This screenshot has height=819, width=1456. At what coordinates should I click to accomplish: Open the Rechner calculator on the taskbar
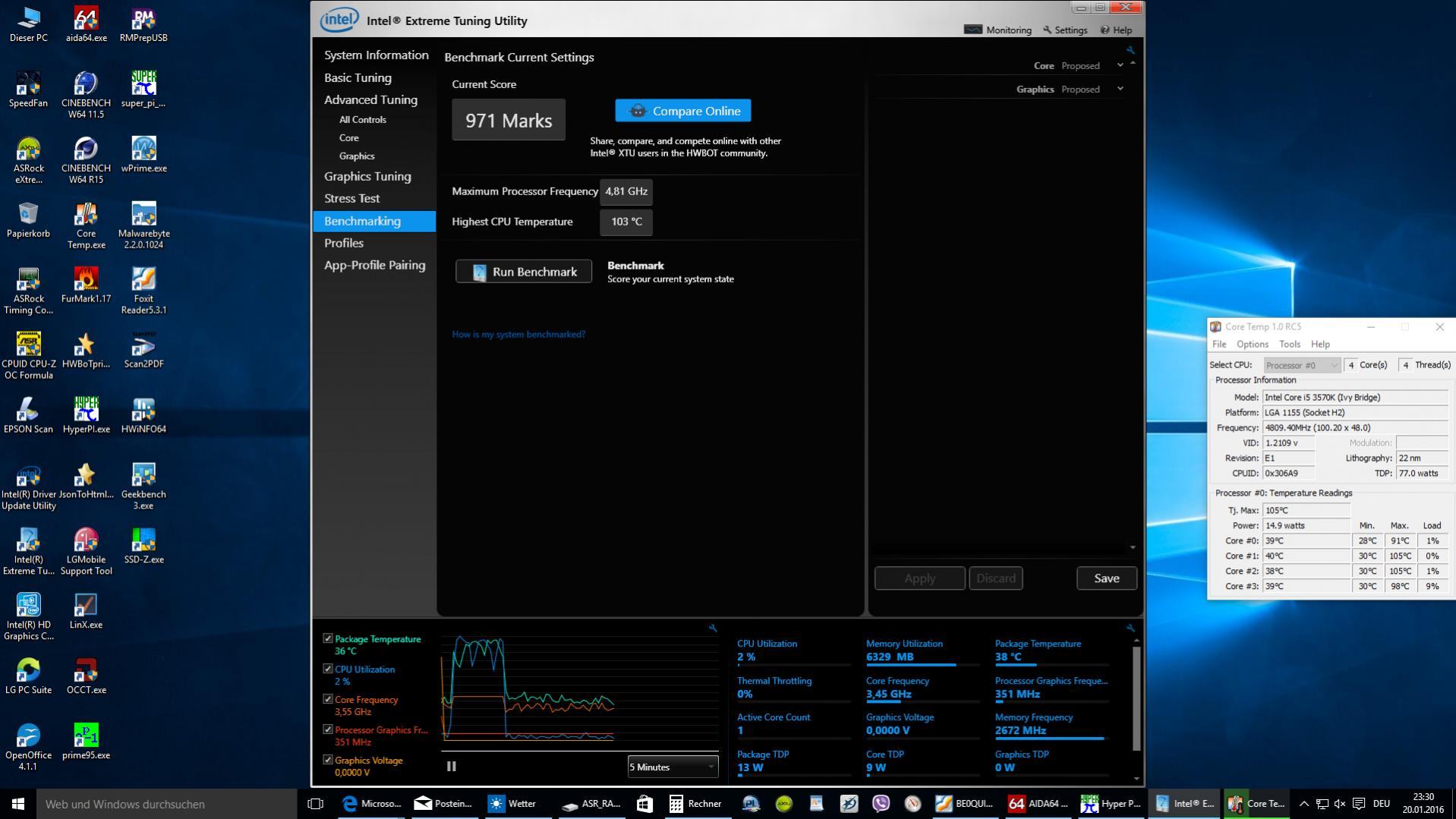pyautogui.click(x=695, y=803)
